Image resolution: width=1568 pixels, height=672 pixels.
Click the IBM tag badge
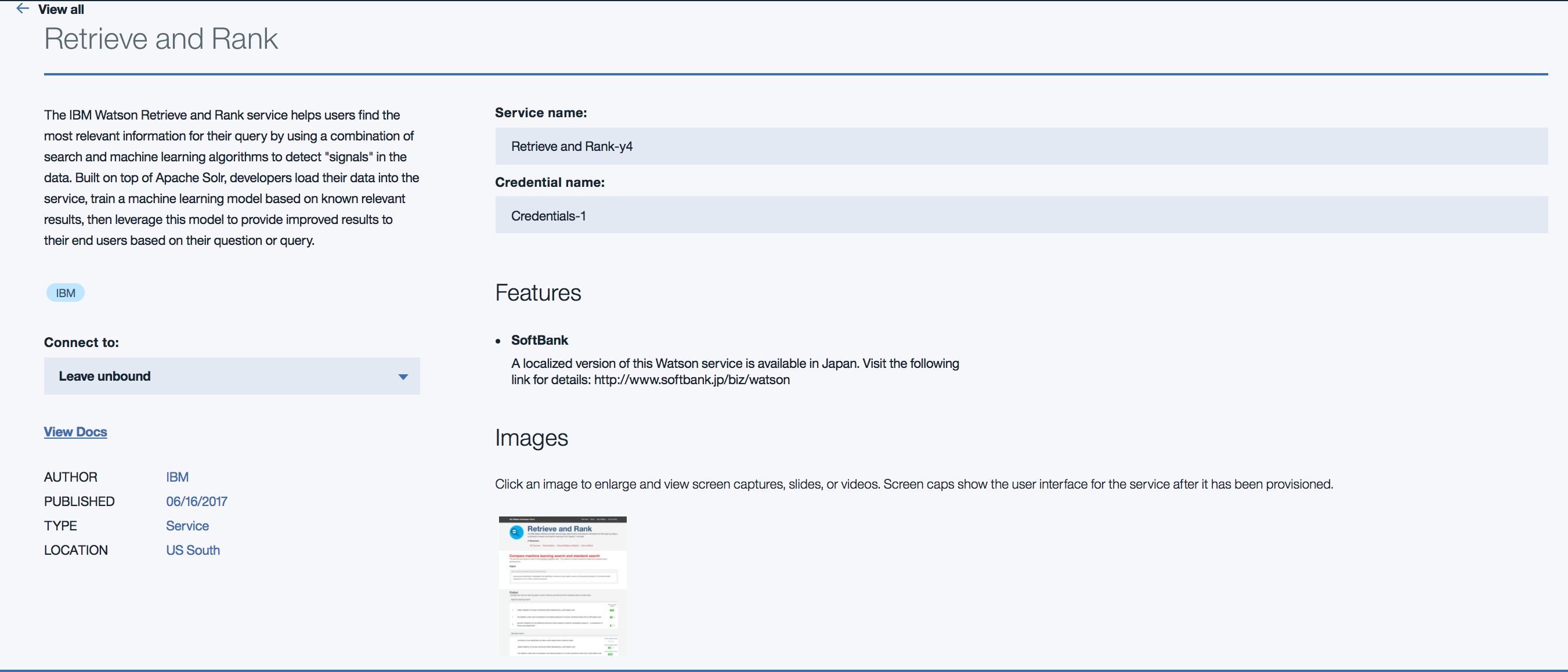pyautogui.click(x=66, y=293)
